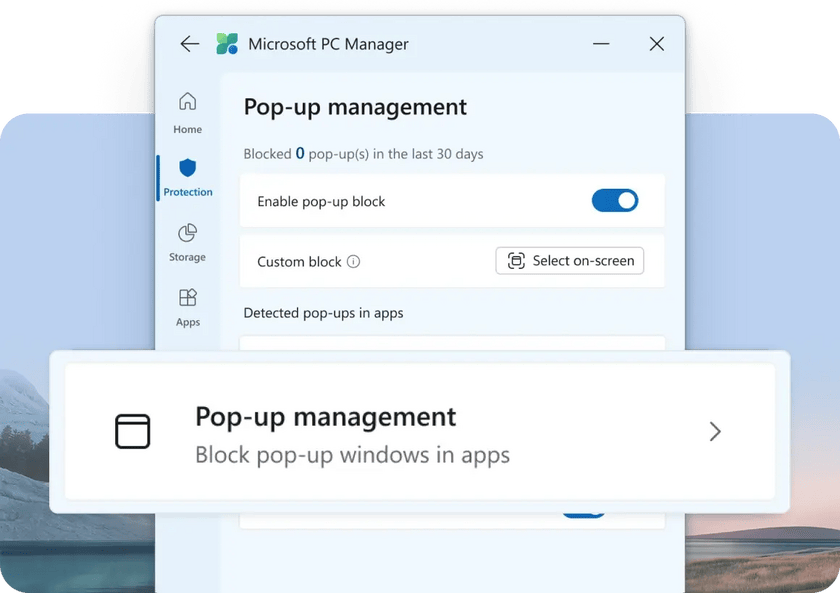Switch to the Apps section via its label
The width and height of the screenshot is (840, 593).
(x=187, y=321)
